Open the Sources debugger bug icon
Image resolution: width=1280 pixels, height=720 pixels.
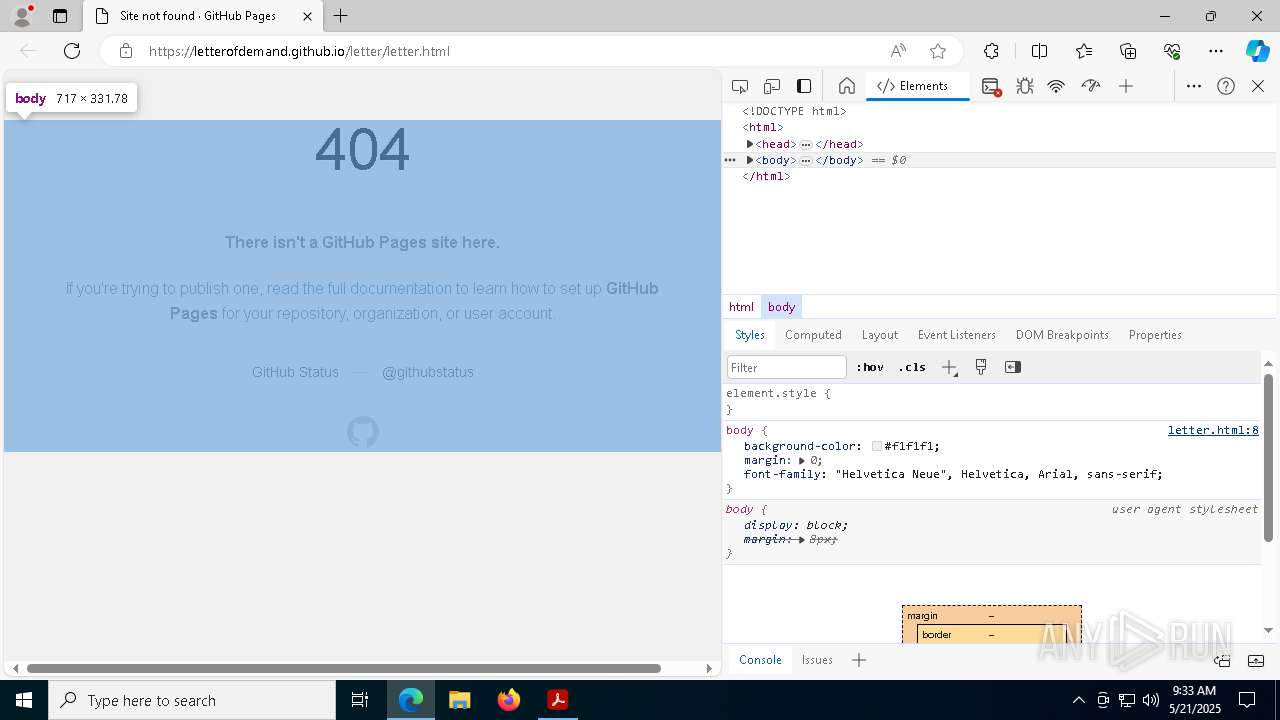[1025, 86]
